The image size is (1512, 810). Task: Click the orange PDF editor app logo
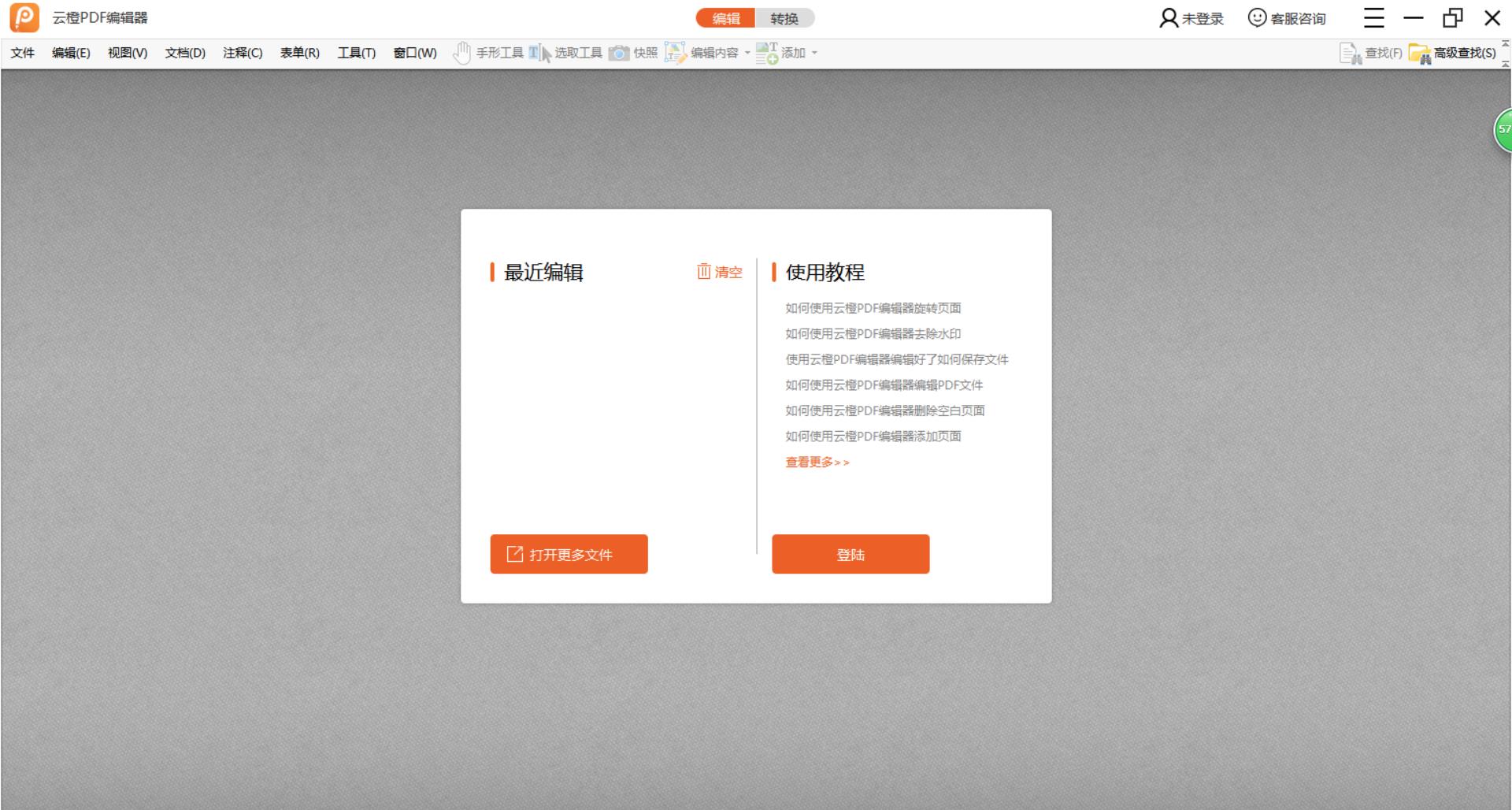pos(24,17)
